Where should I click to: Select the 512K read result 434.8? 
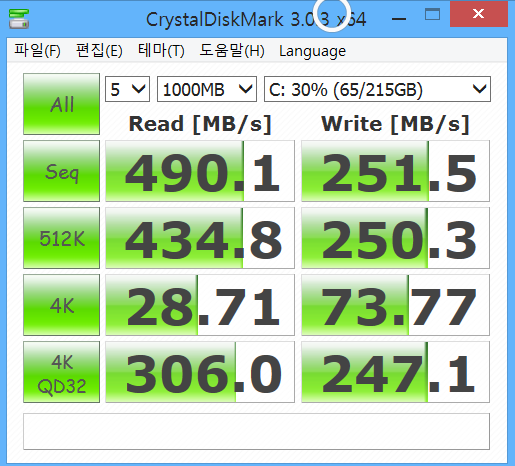point(200,238)
